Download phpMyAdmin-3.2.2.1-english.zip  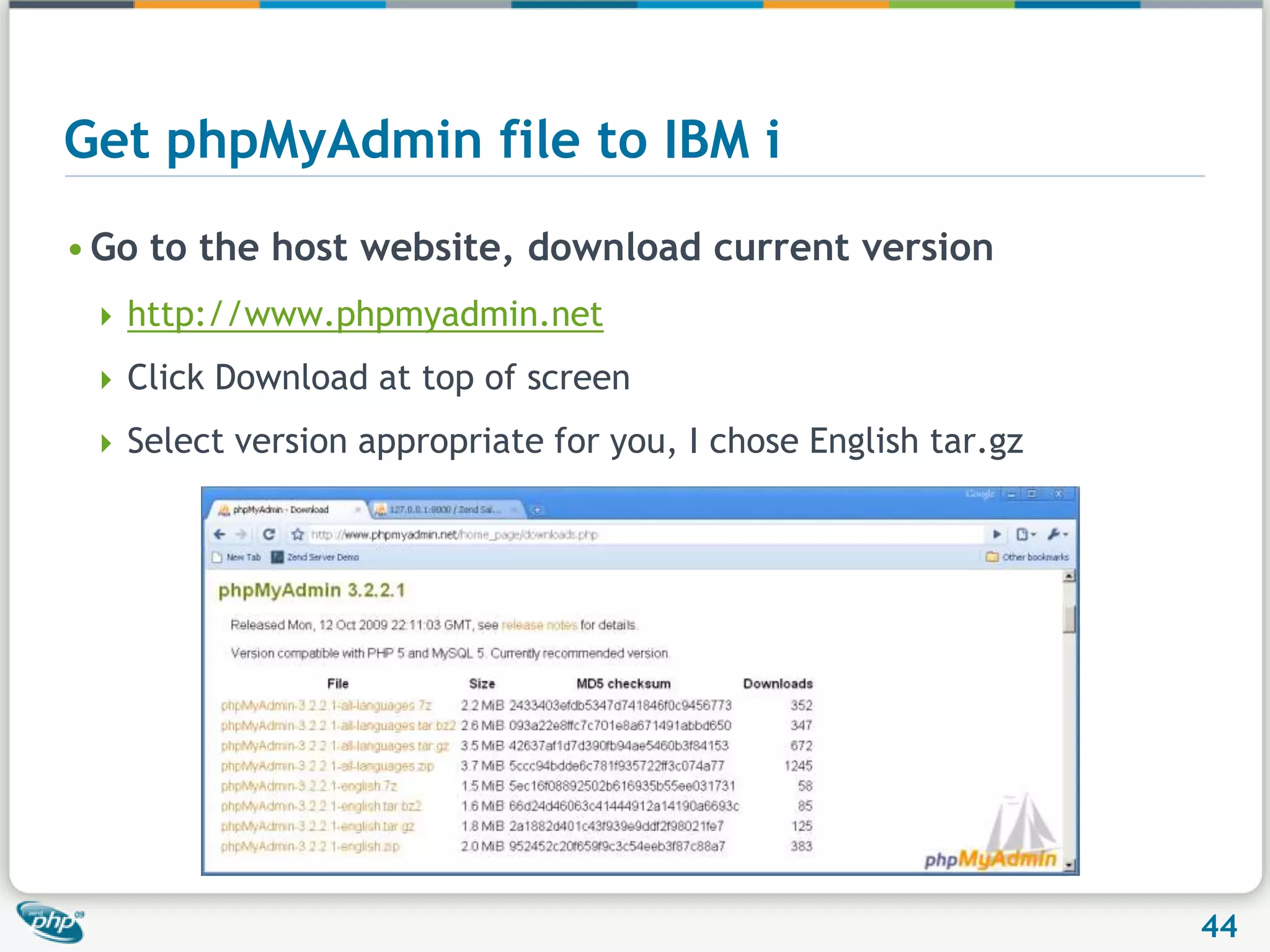tap(310, 846)
